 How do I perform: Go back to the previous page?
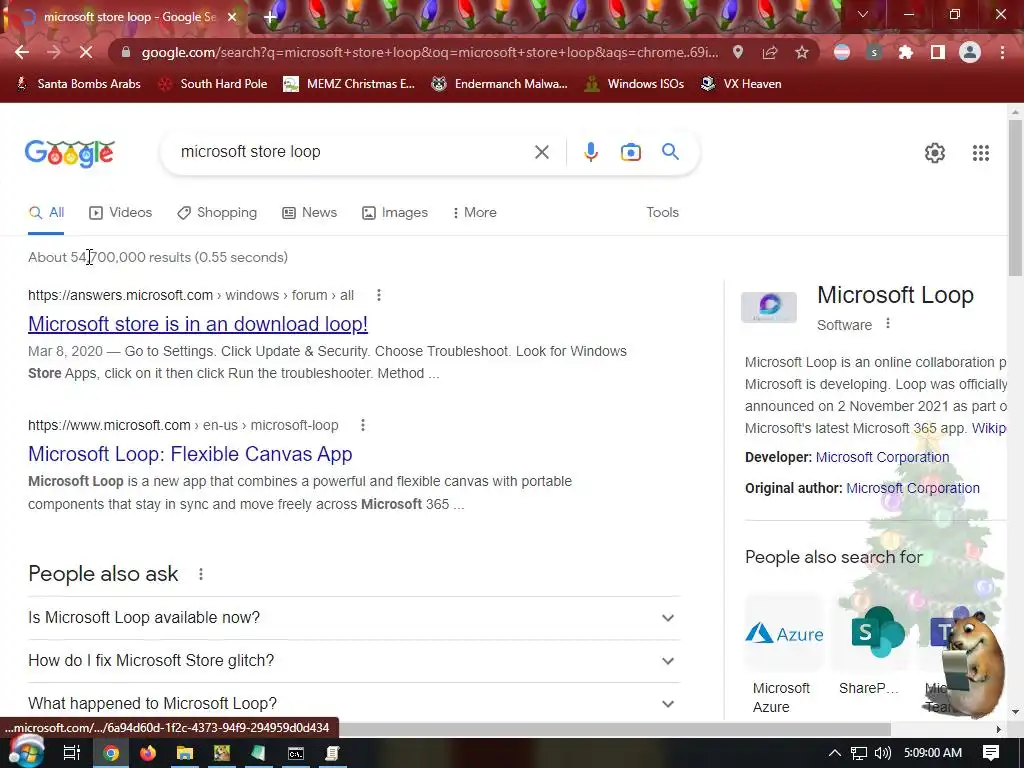coord(22,52)
